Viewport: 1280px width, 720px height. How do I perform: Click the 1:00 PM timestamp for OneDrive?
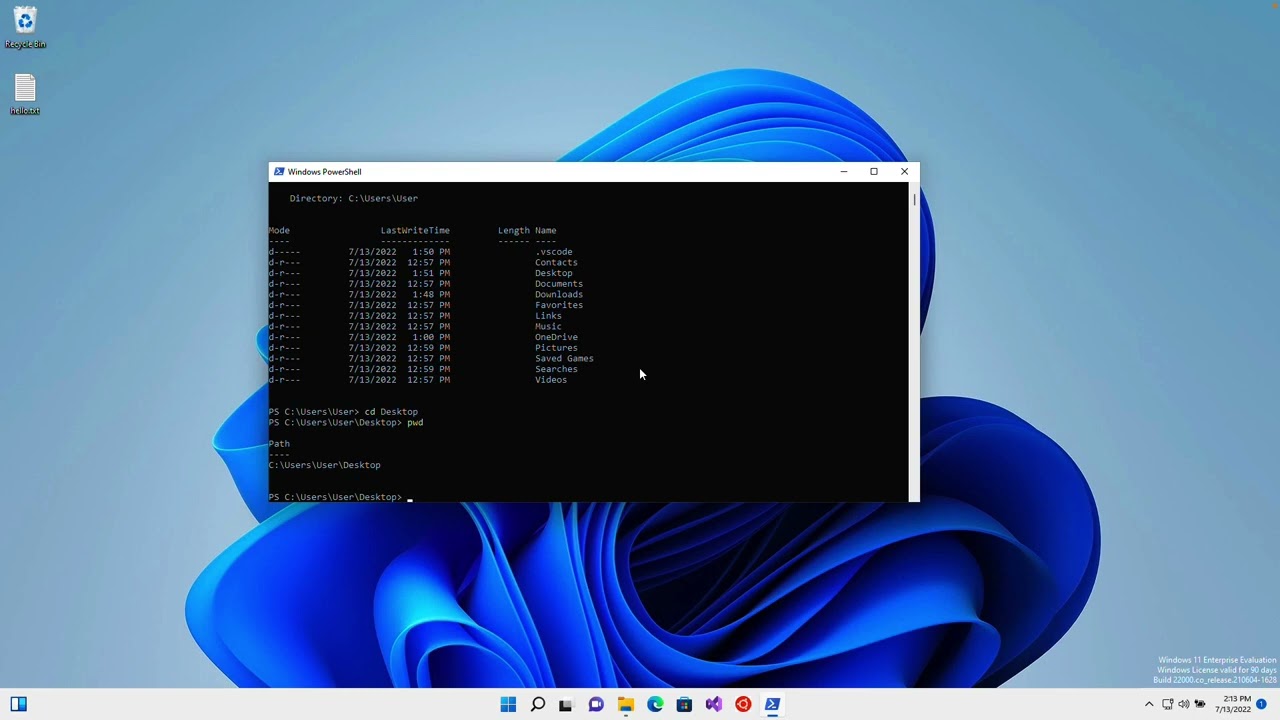coord(431,337)
